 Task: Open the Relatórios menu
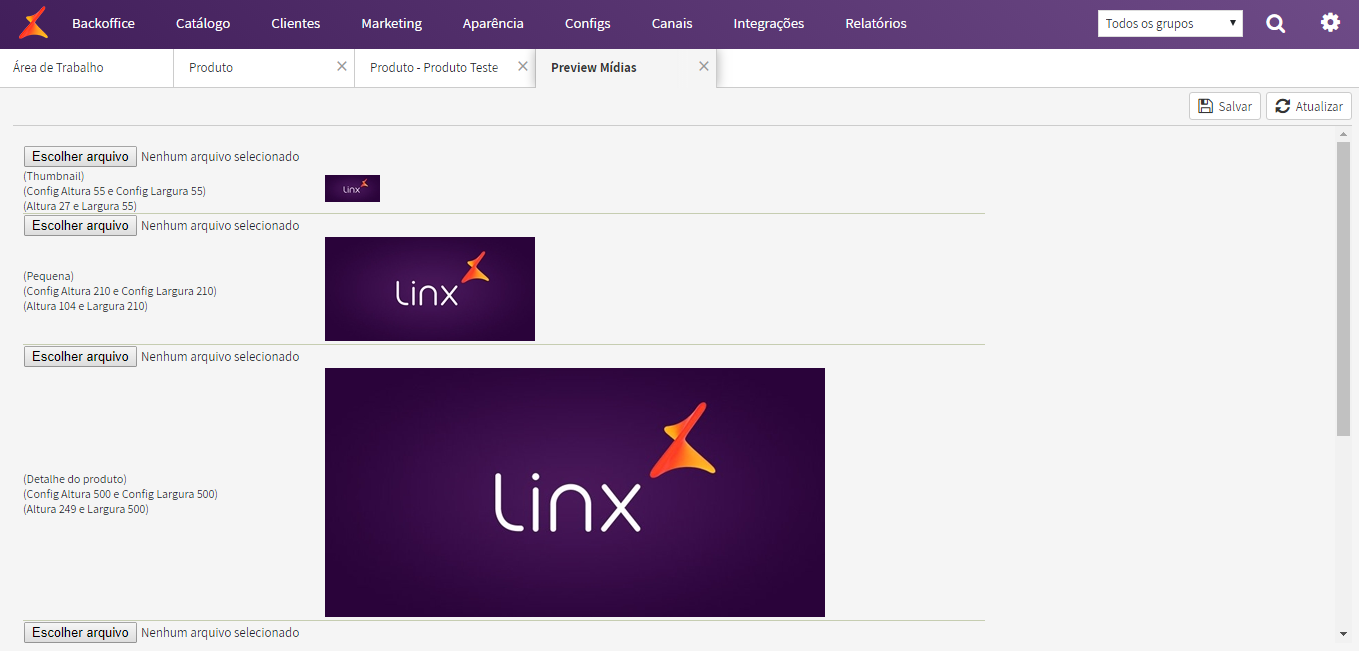(x=876, y=23)
